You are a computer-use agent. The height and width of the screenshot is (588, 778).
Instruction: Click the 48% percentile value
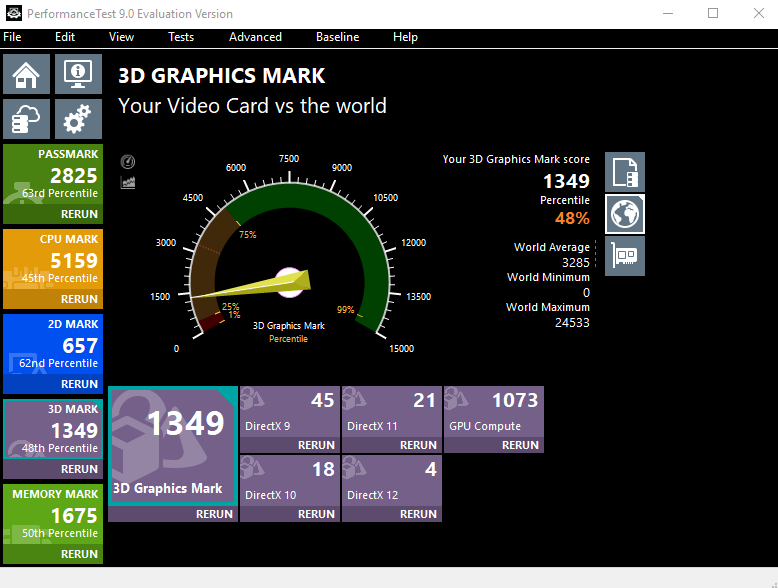pos(572,218)
